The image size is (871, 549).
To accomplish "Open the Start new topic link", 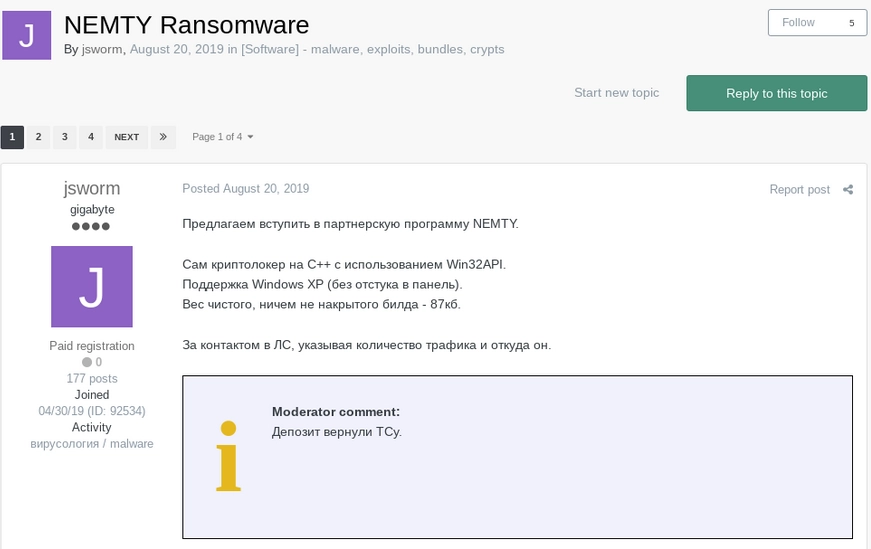I will pyautogui.click(x=616, y=93).
